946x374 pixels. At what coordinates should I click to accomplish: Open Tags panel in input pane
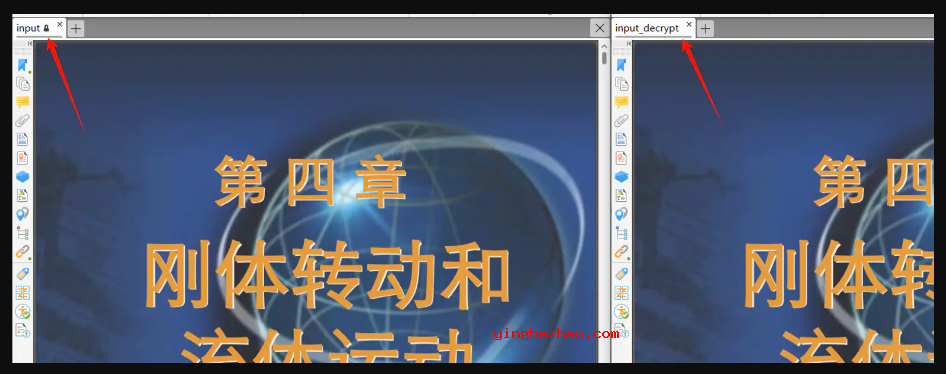pos(22,274)
